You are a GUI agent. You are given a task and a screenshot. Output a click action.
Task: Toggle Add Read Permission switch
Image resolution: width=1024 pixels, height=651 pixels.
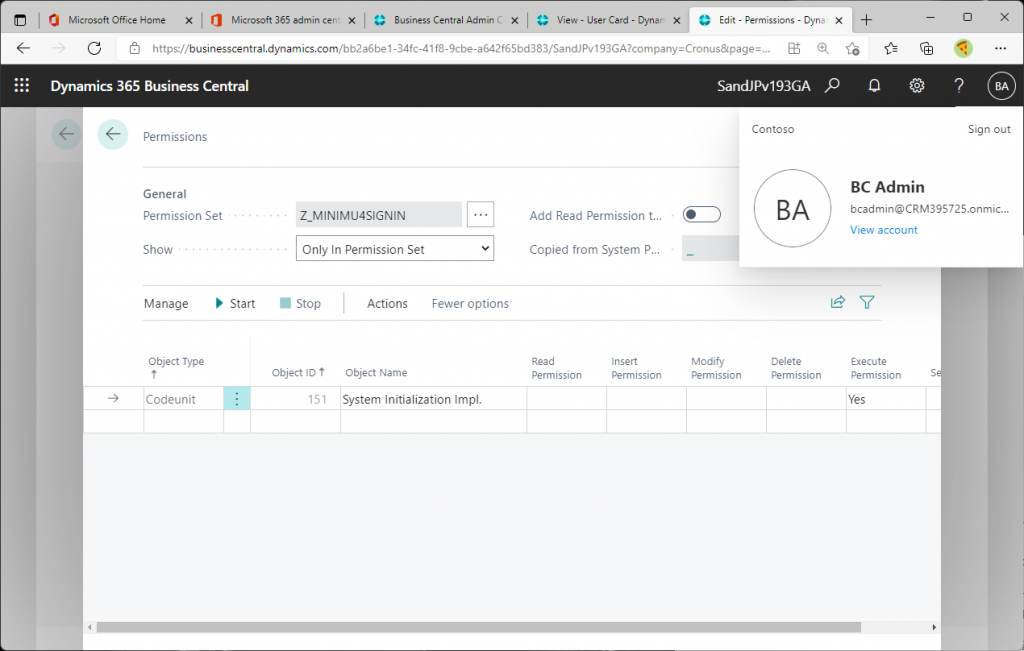click(701, 214)
